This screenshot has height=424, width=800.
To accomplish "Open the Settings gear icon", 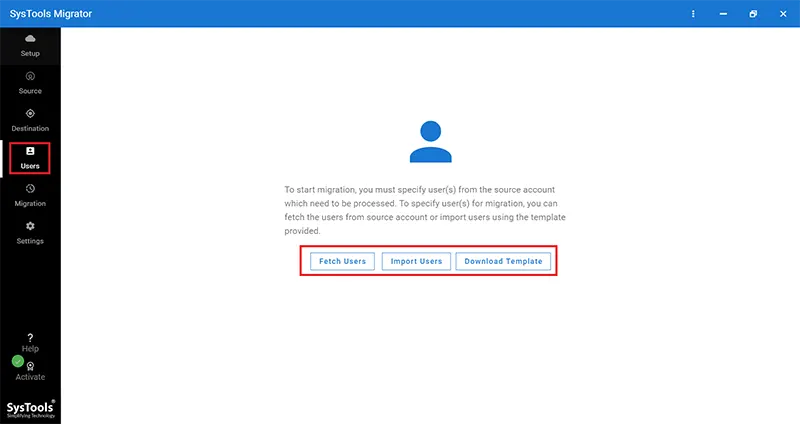I will tap(30, 226).
